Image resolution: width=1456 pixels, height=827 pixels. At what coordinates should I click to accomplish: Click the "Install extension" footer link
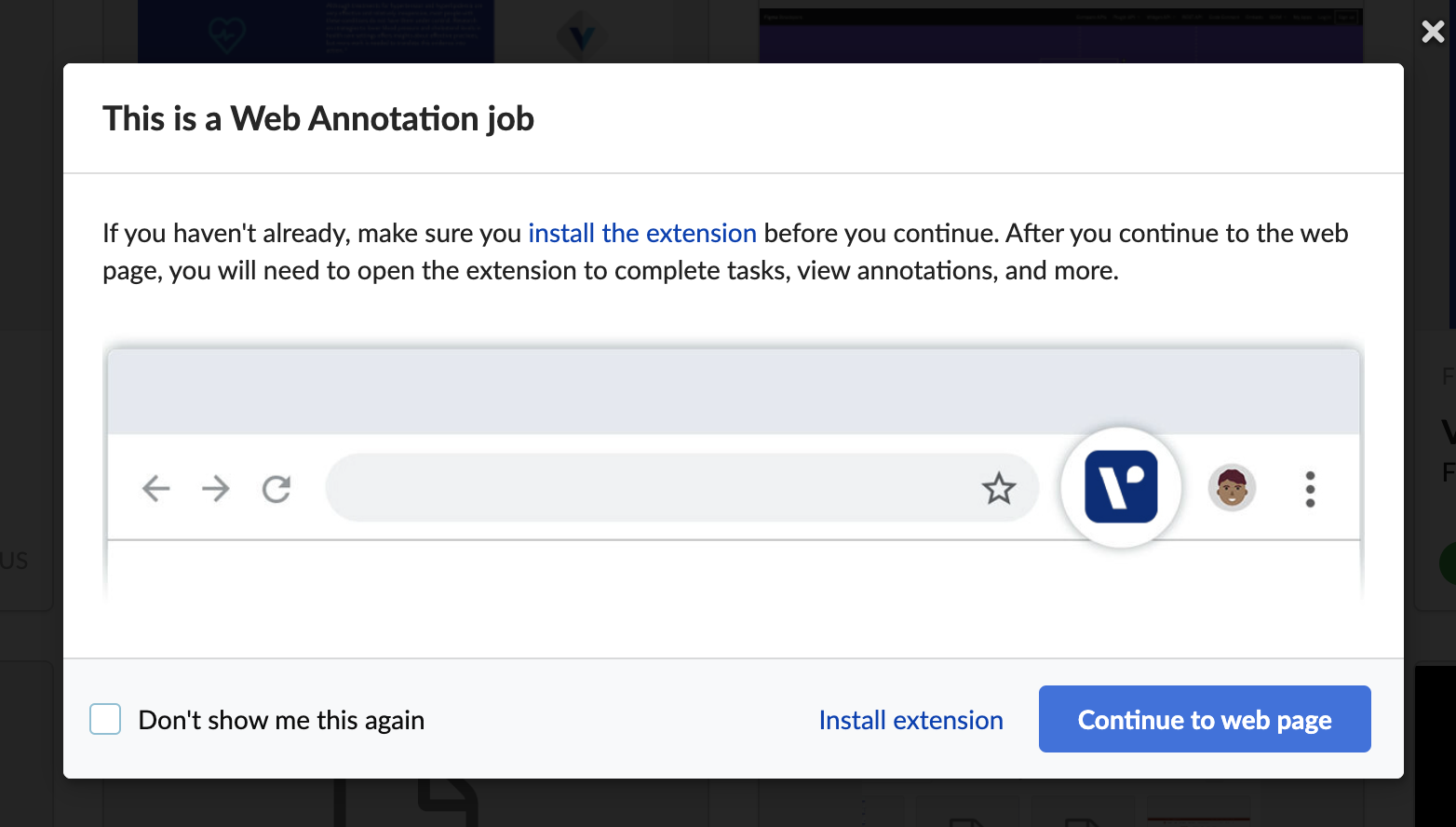point(910,720)
